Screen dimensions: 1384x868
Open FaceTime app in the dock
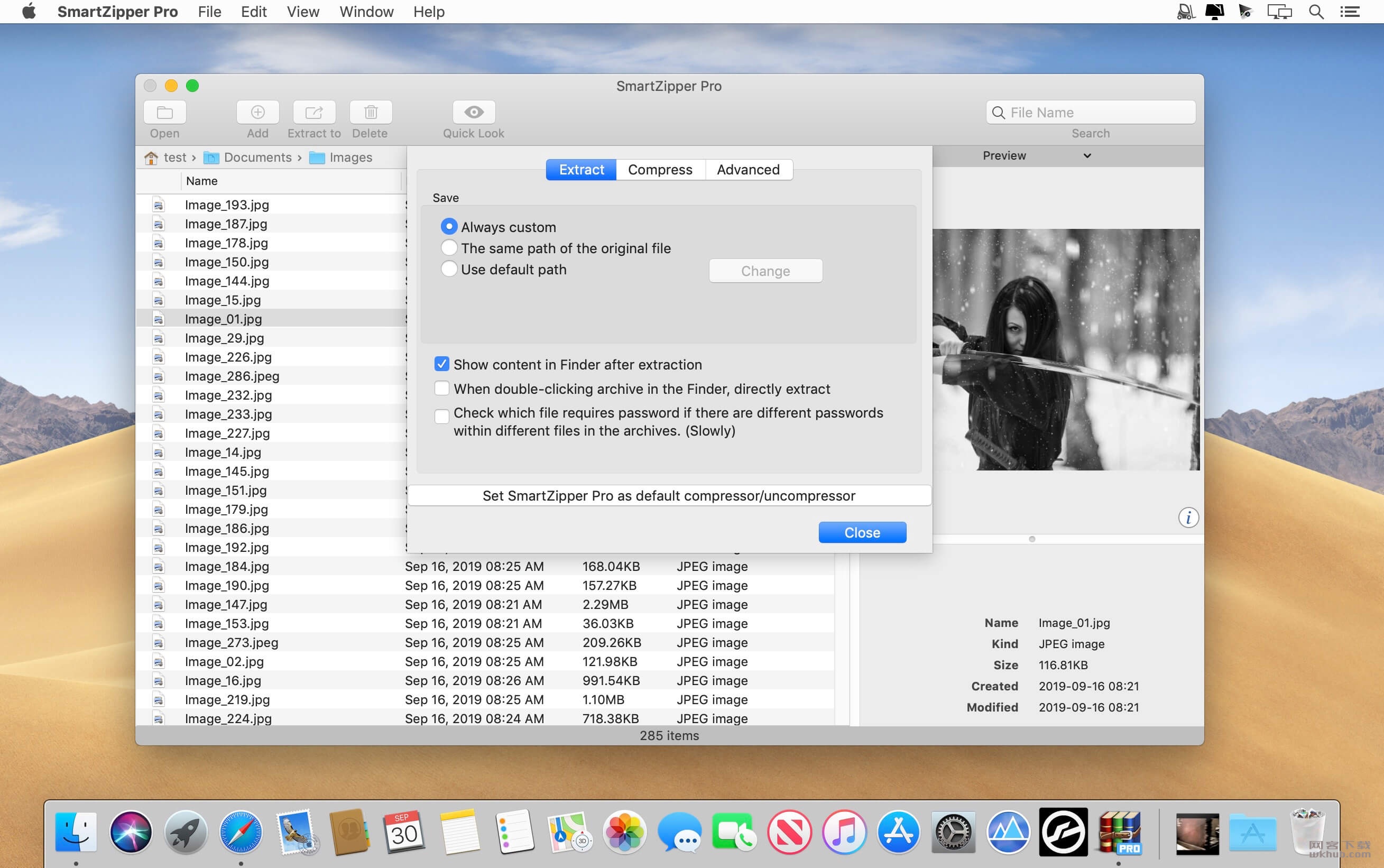tap(734, 831)
